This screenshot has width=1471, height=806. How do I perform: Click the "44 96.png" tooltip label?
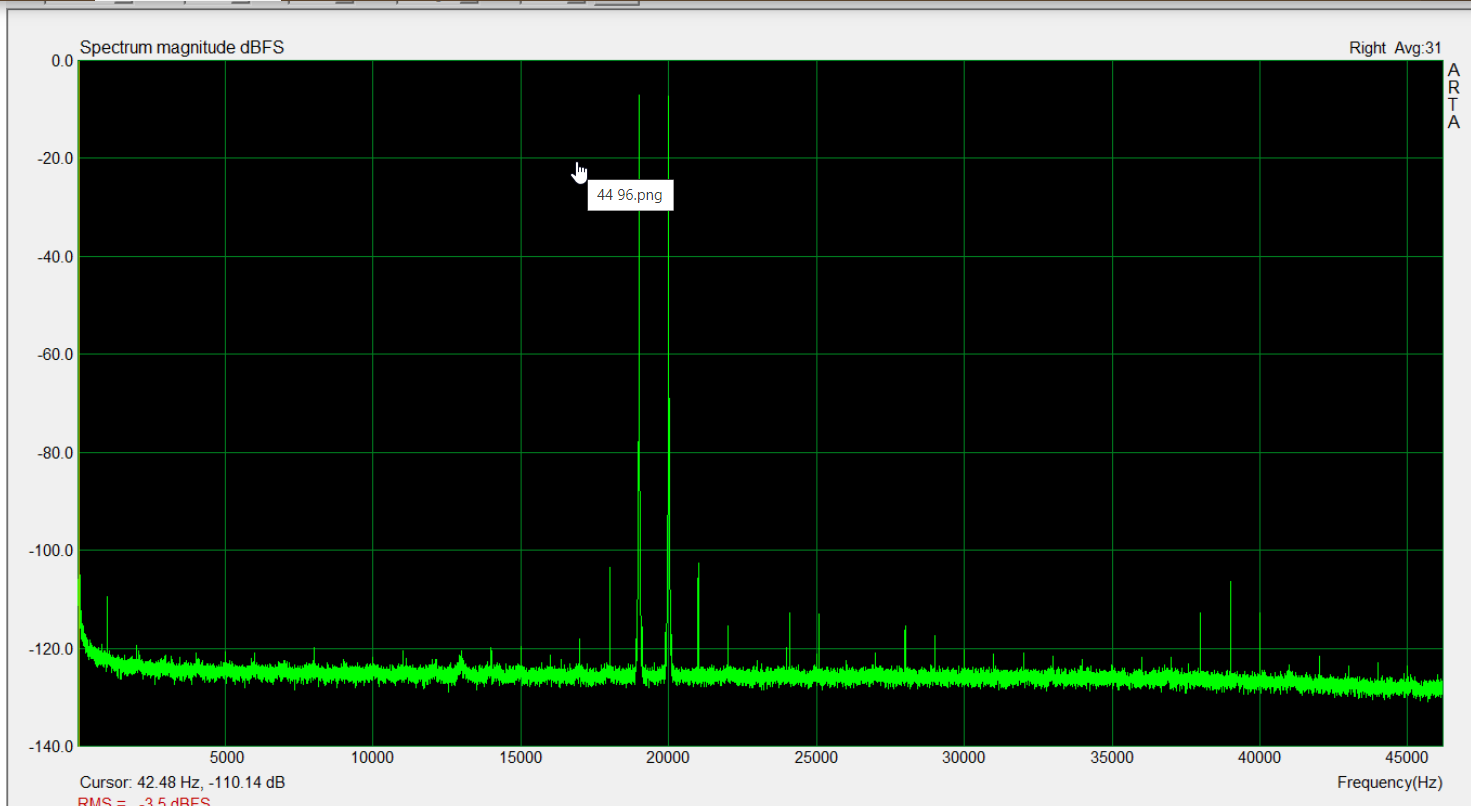click(630, 195)
